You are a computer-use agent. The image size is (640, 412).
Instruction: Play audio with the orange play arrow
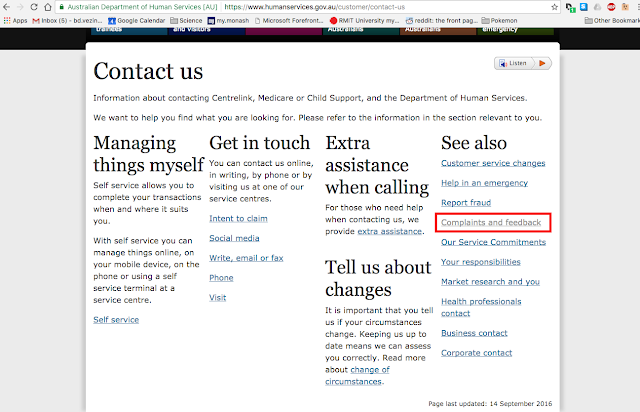542,63
